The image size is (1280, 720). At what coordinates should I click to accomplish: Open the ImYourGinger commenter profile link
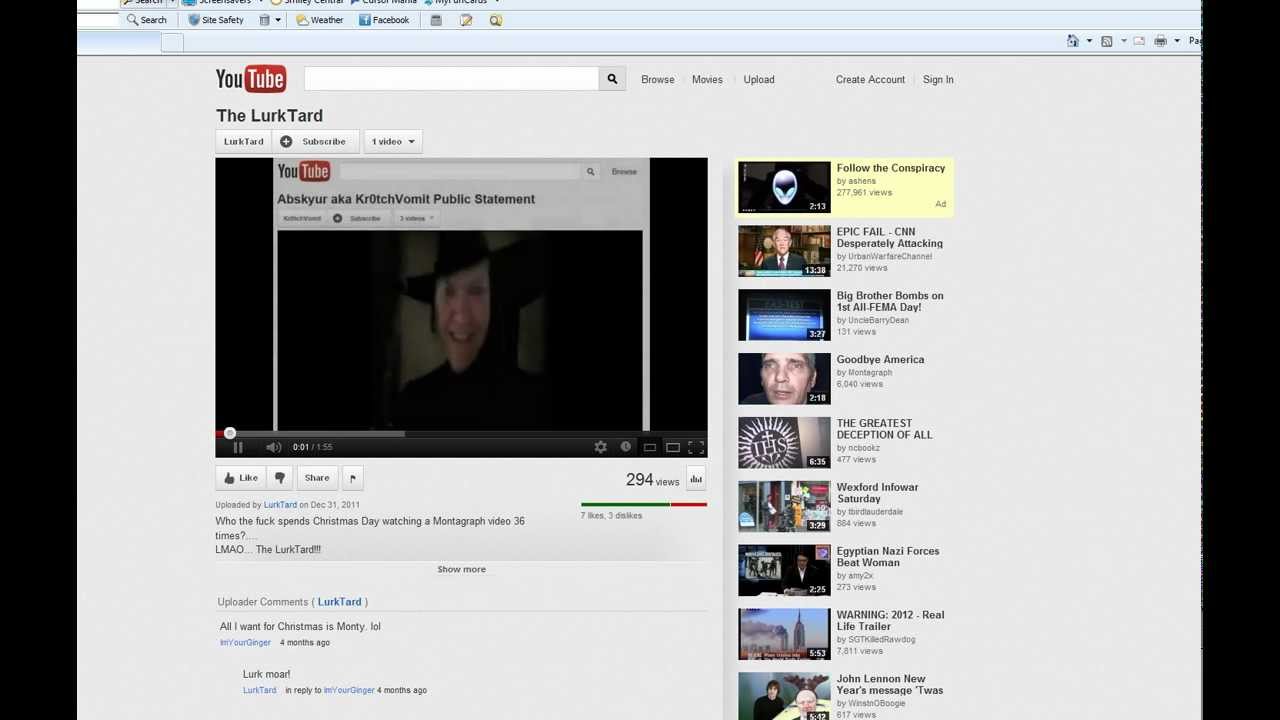[x=245, y=642]
